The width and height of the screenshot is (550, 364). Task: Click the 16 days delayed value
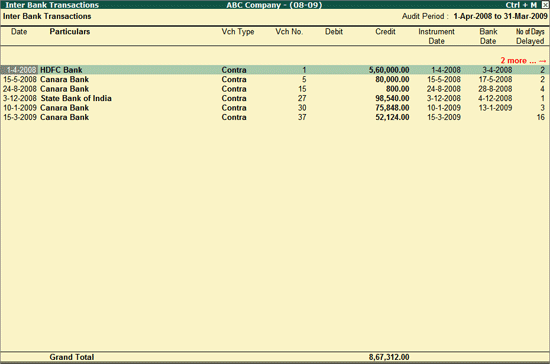tap(541, 117)
